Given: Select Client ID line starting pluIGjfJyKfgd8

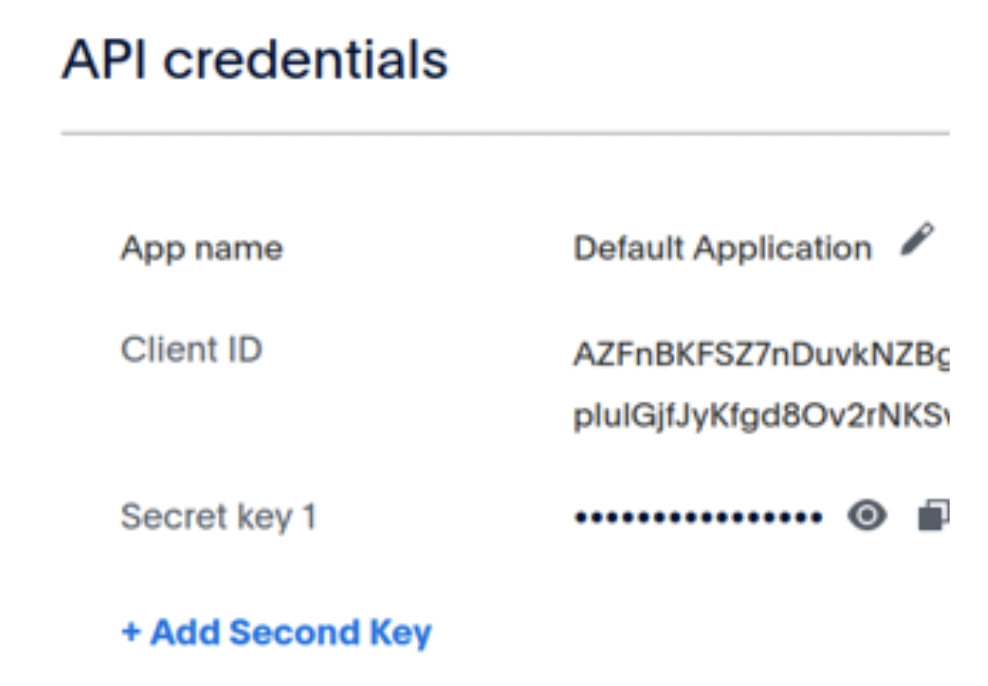Looking at the screenshot, I should 761,416.
